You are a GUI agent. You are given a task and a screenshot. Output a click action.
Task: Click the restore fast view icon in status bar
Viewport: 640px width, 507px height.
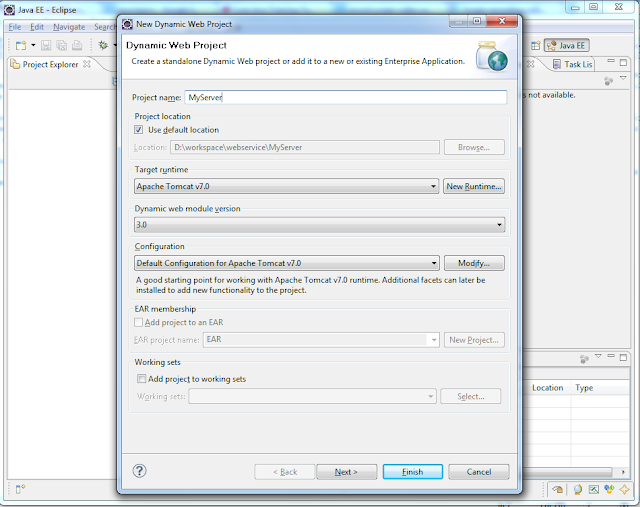point(557,489)
